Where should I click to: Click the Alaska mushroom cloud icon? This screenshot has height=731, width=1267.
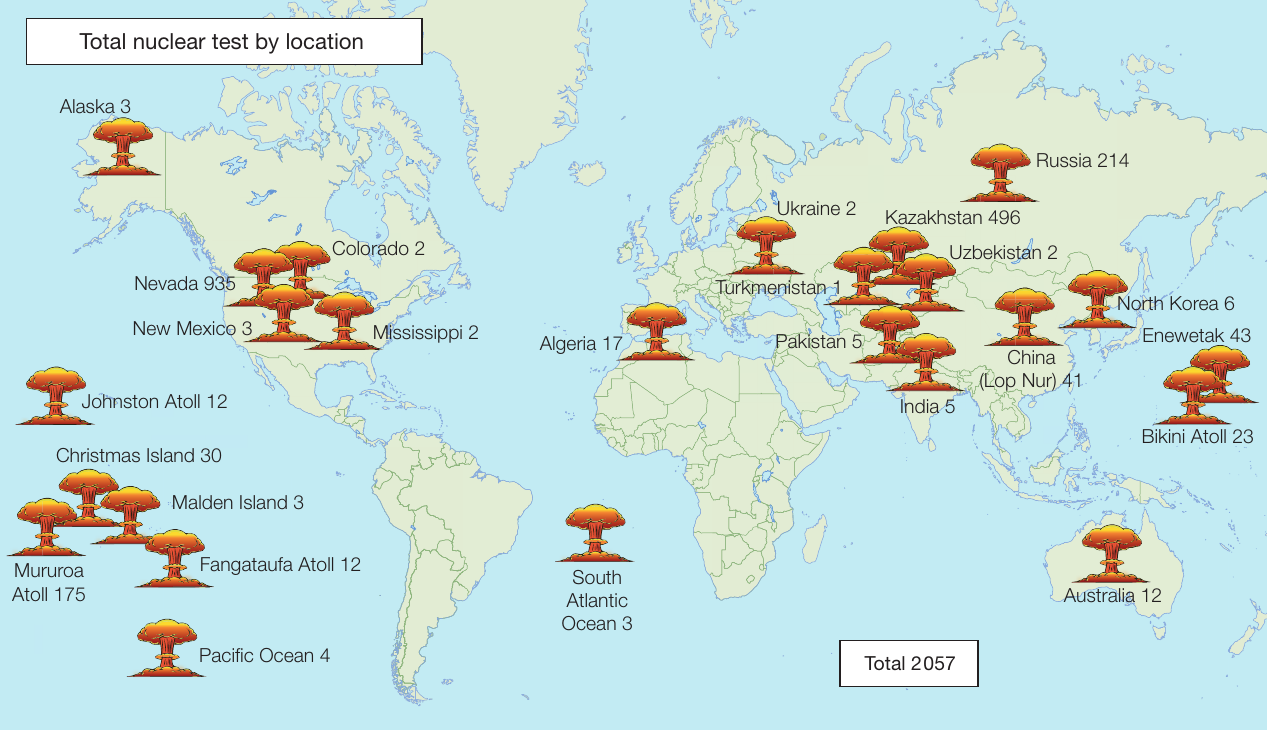(122, 146)
